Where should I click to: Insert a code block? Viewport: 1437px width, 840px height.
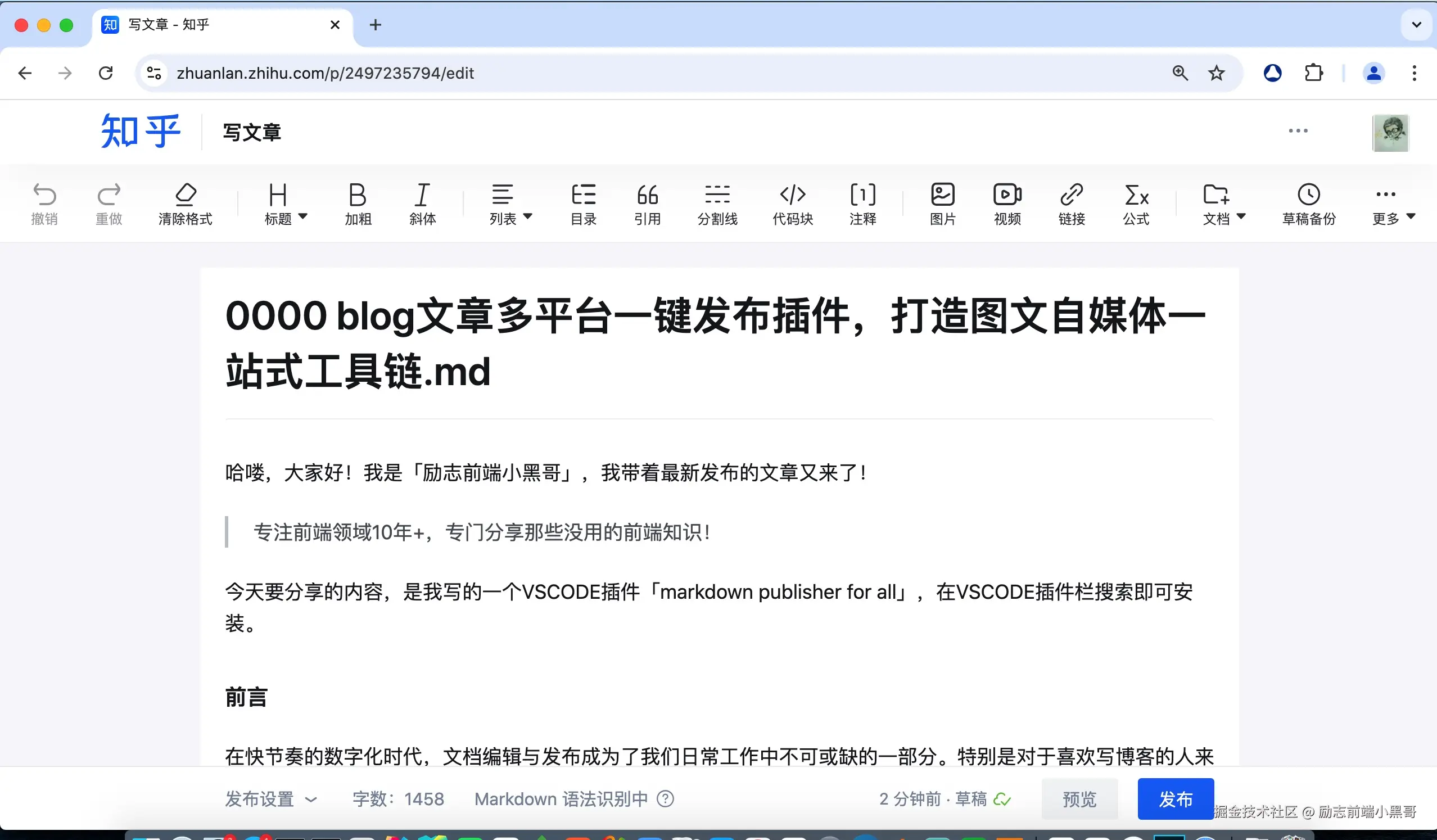(793, 204)
